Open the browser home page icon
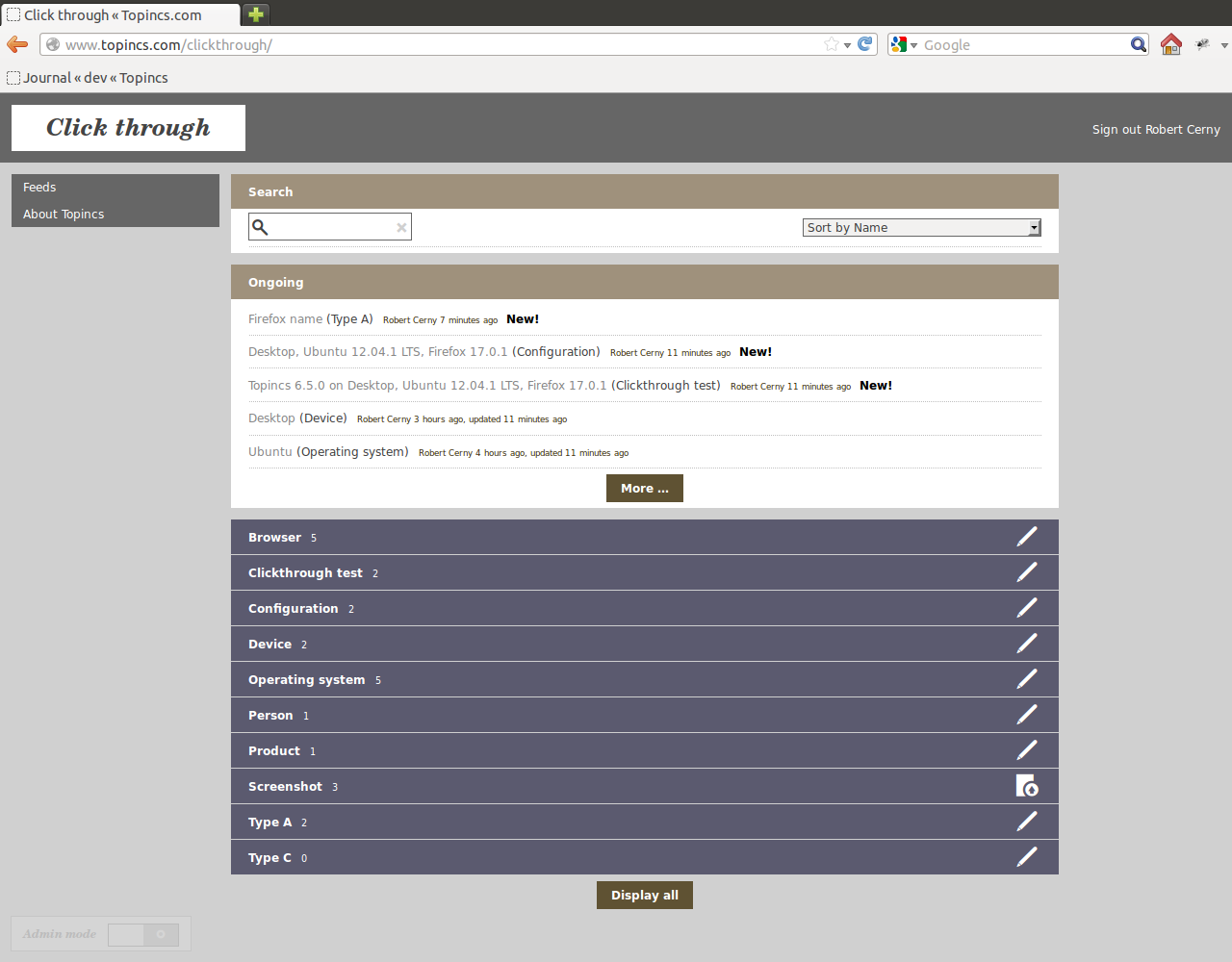 coord(1170,44)
